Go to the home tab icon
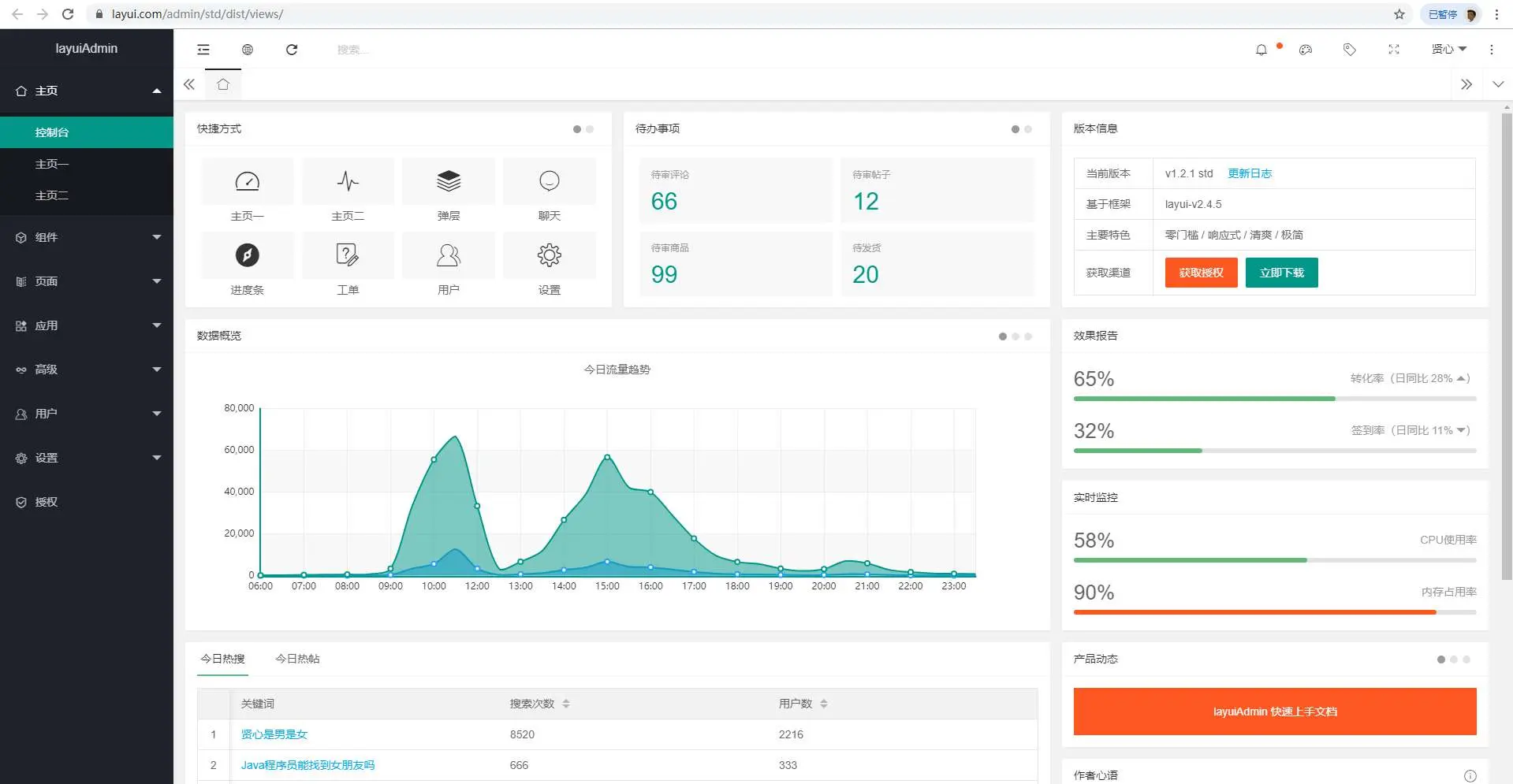This screenshot has height=784, width=1513. (223, 84)
